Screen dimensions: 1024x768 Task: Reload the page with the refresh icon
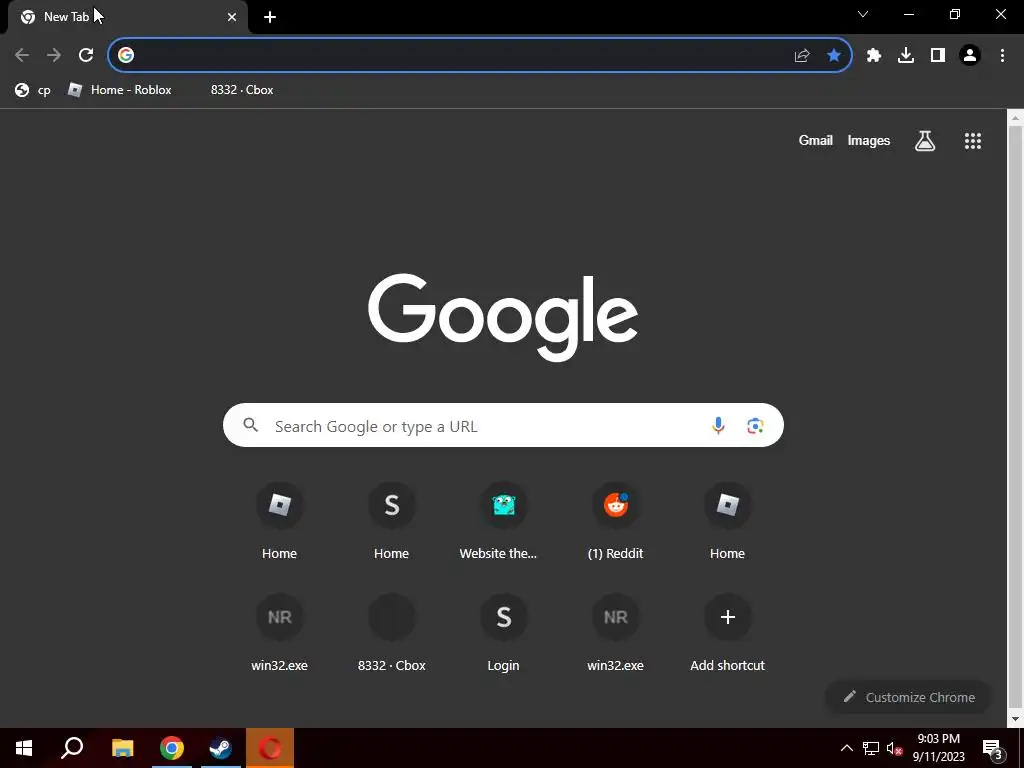click(x=86, y=55)
